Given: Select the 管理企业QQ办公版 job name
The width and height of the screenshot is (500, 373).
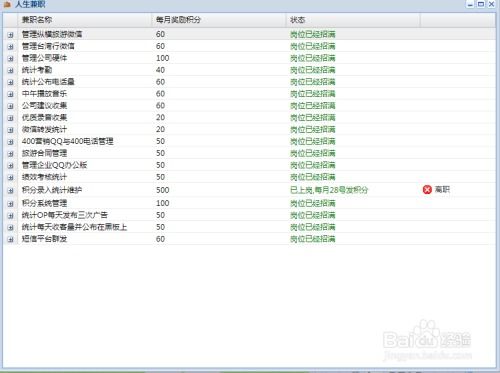Looking at the screenshot, I should (55, 165).
